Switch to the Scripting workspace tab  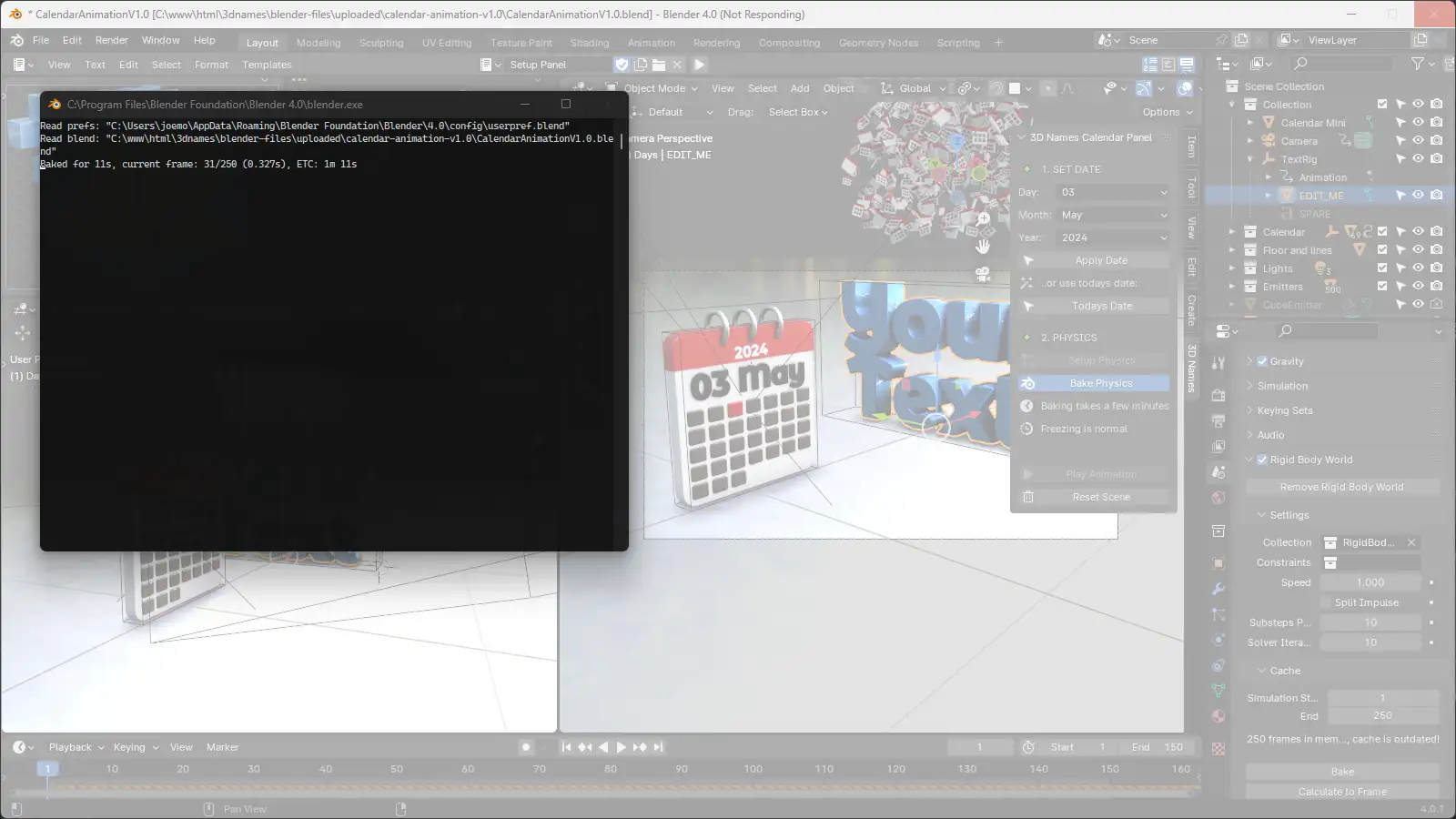(958, 43)
